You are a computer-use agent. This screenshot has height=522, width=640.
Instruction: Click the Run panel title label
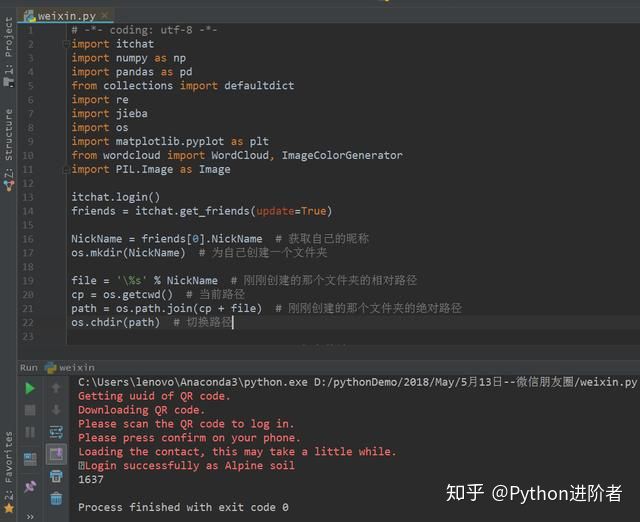click(29, 368)
